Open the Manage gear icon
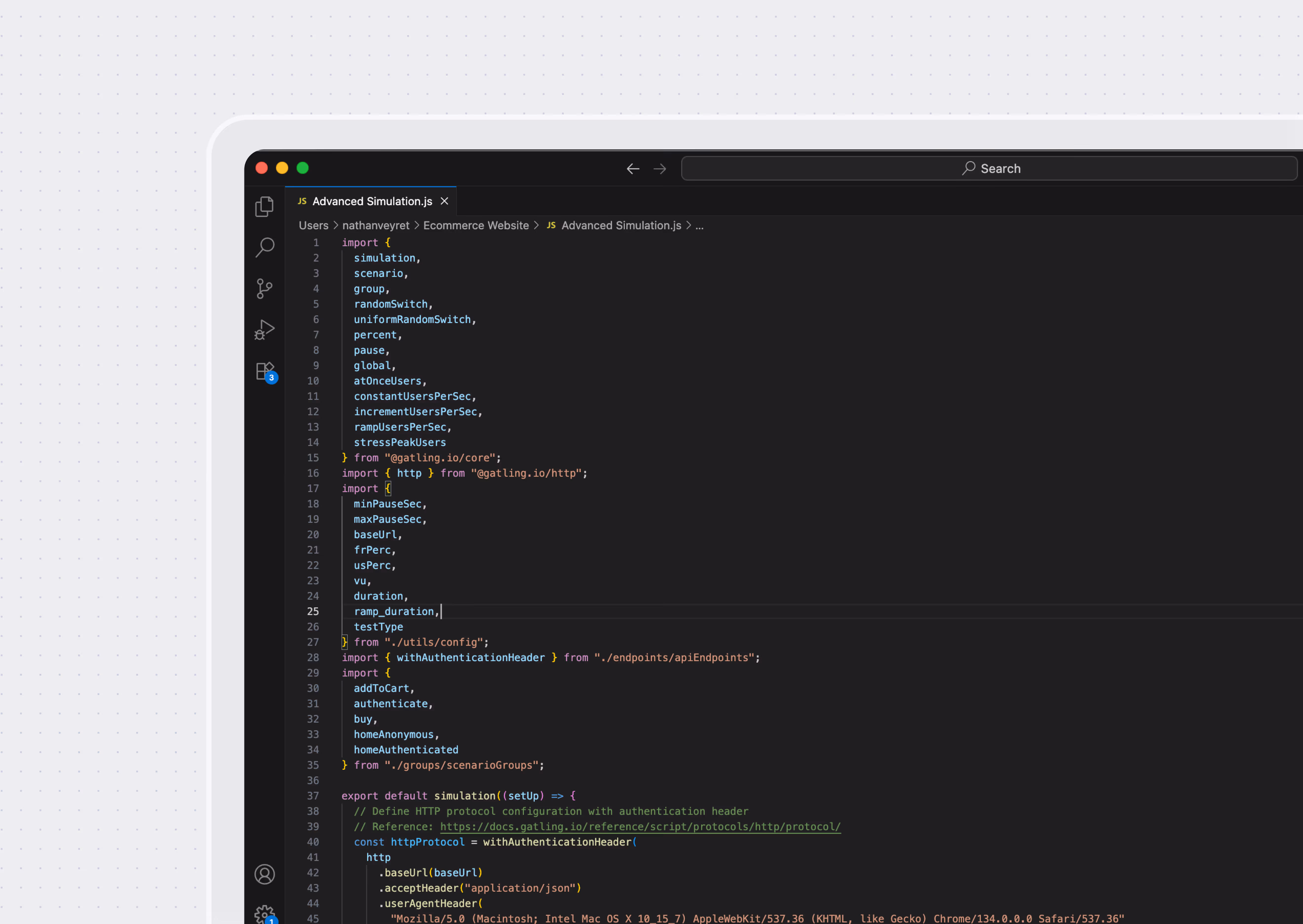Image resolution: width=1303 pixels, height=924 pixels. pyautogui.click(x=264, y=914)
